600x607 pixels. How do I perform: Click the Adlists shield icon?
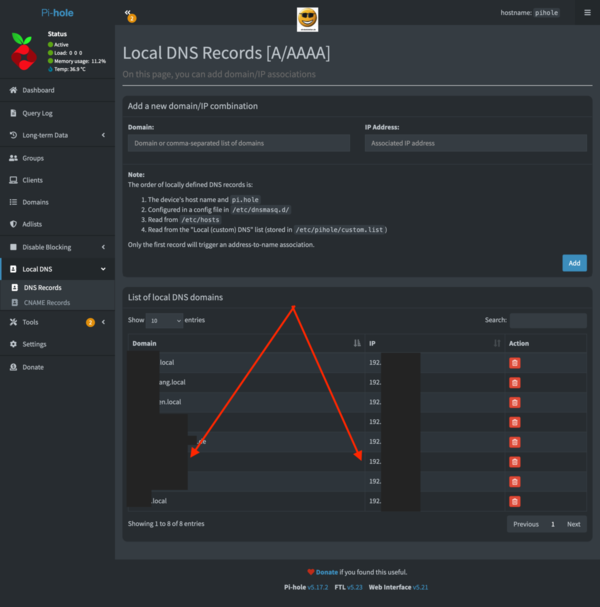pos(14,224)
